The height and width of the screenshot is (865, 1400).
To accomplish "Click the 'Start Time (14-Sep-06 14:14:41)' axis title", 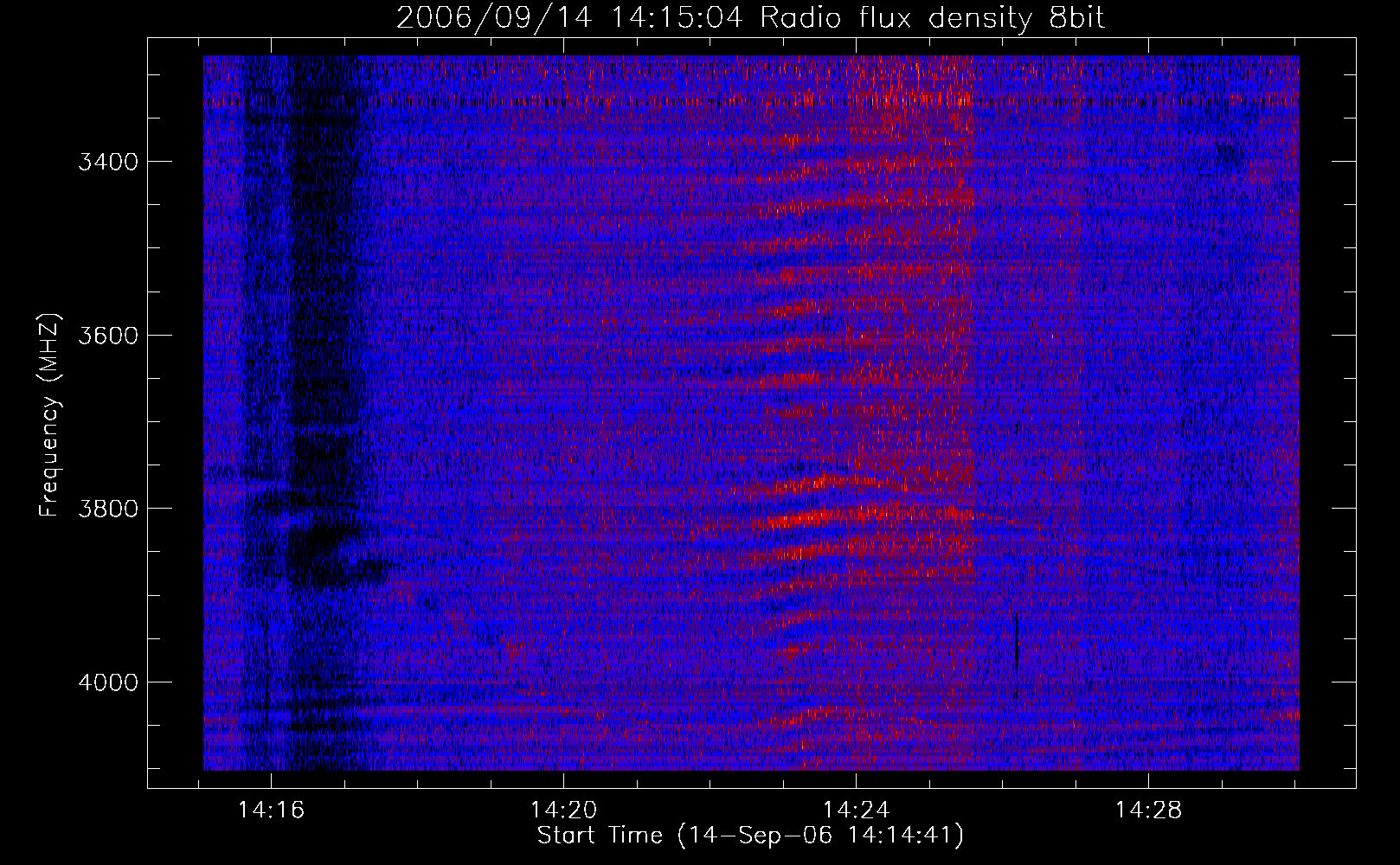I will (x=750, y=836).
